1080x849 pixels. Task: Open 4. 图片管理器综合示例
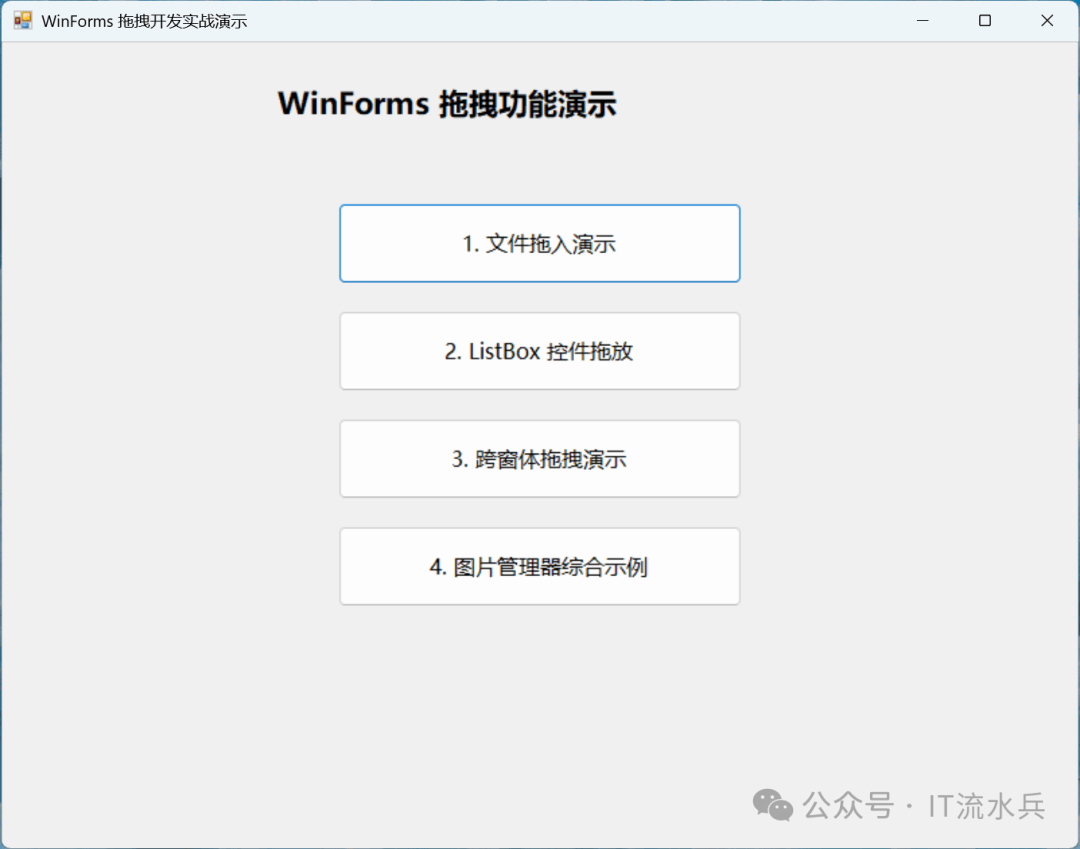click(539, 567)
